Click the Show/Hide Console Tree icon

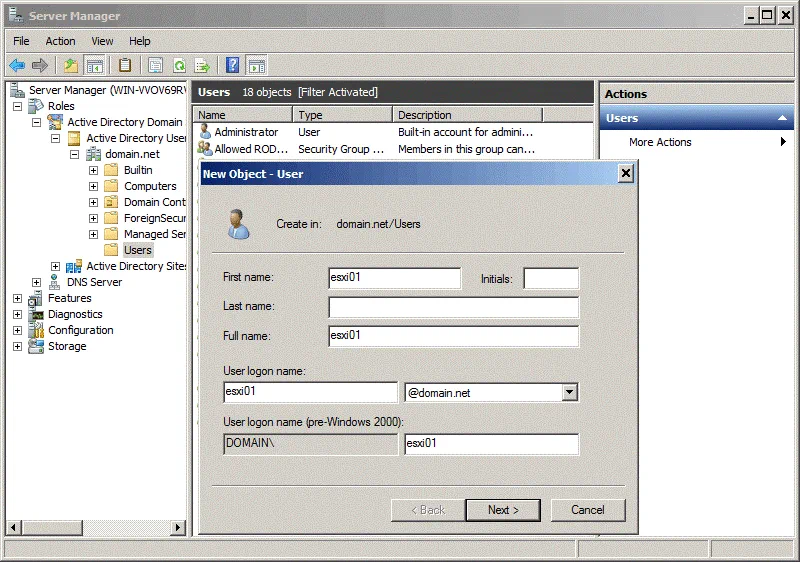(95, 66)
